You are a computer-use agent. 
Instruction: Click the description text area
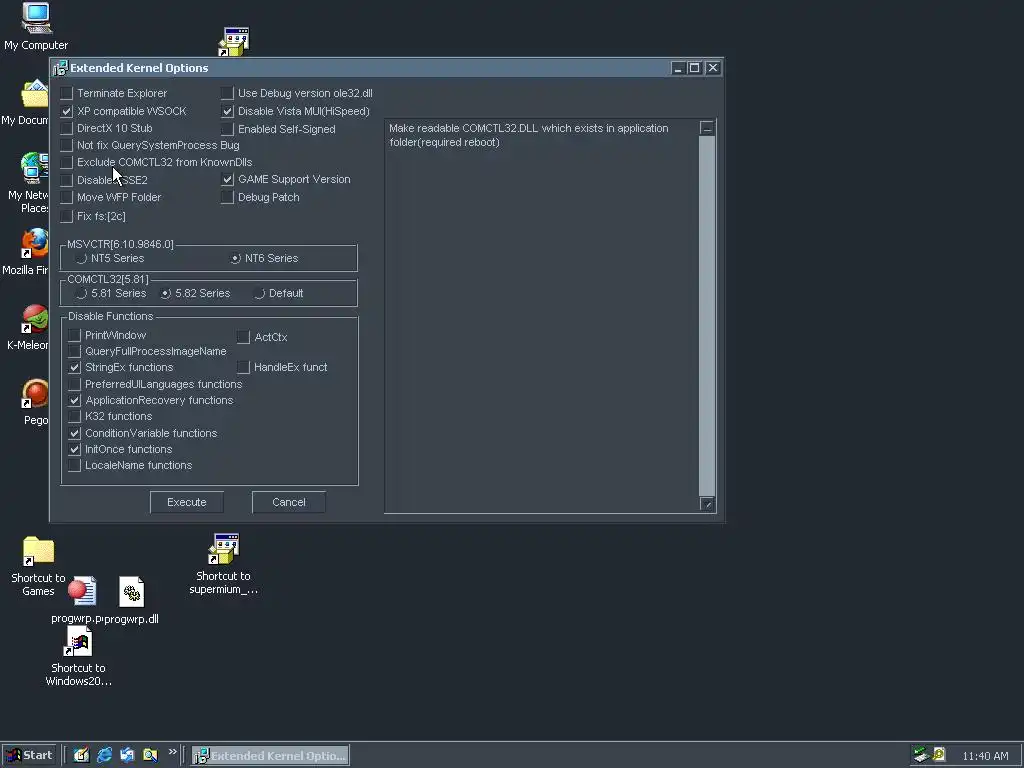[541, 316]
